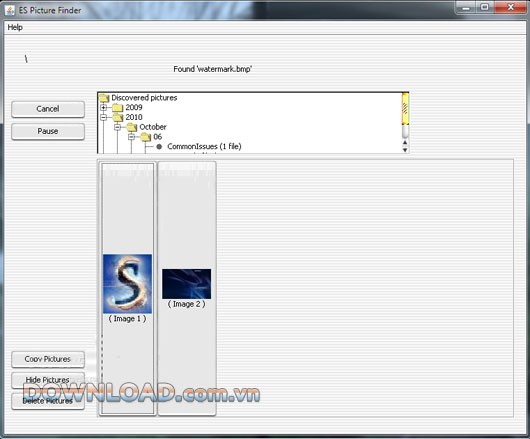Image resolution: width=530 pixels, height=439 pixels.
Task: Click the '2010' tree label
Action: 134,117
